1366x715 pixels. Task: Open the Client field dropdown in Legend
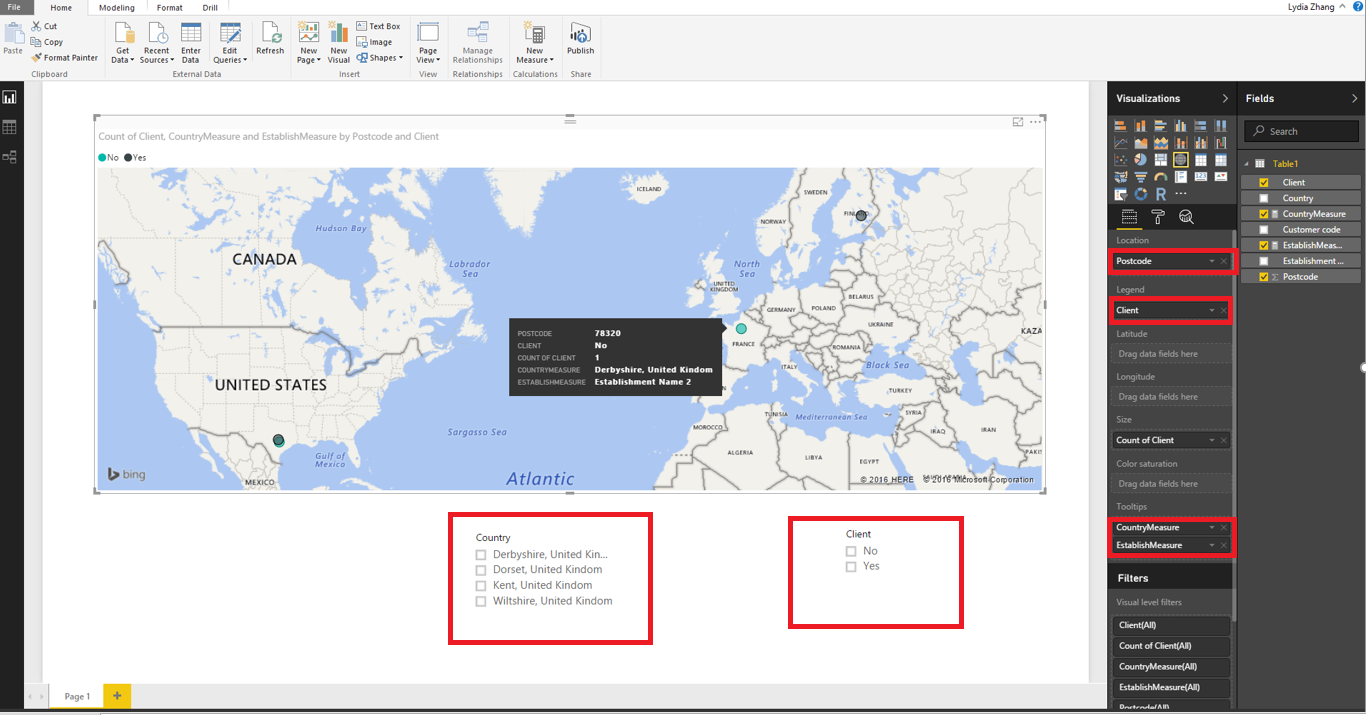click(x=1212, y=310)
